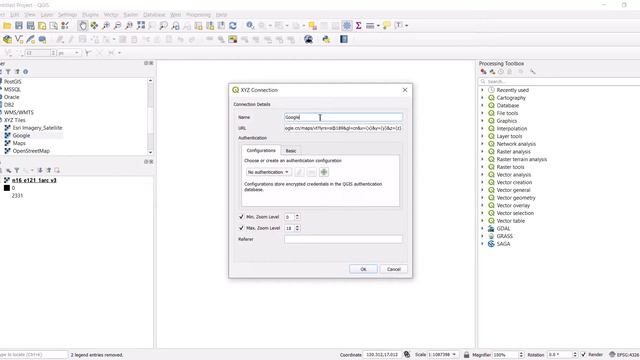Click Browser panel properties info icon
Image resolution: width=640 pixels, height=360 pixels.
point(26,72)
